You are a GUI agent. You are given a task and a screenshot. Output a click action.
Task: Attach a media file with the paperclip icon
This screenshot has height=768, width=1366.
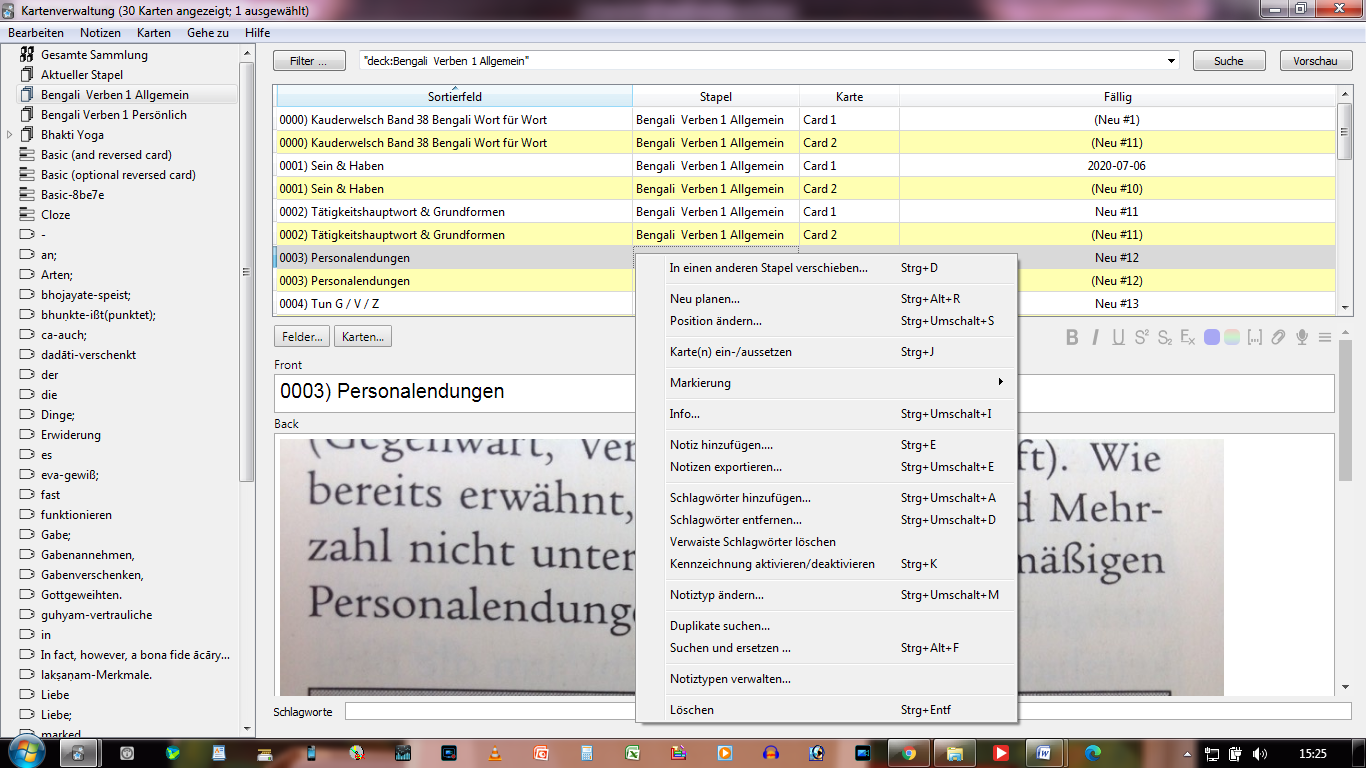[x=1278, y=337]
